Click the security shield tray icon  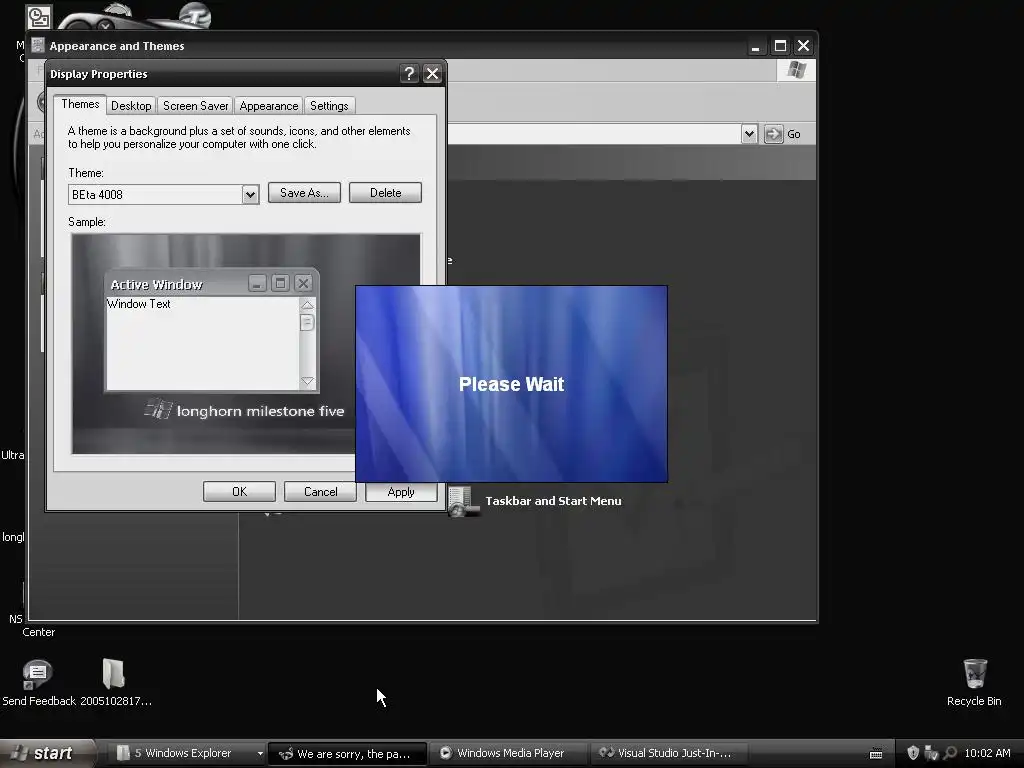913,753
